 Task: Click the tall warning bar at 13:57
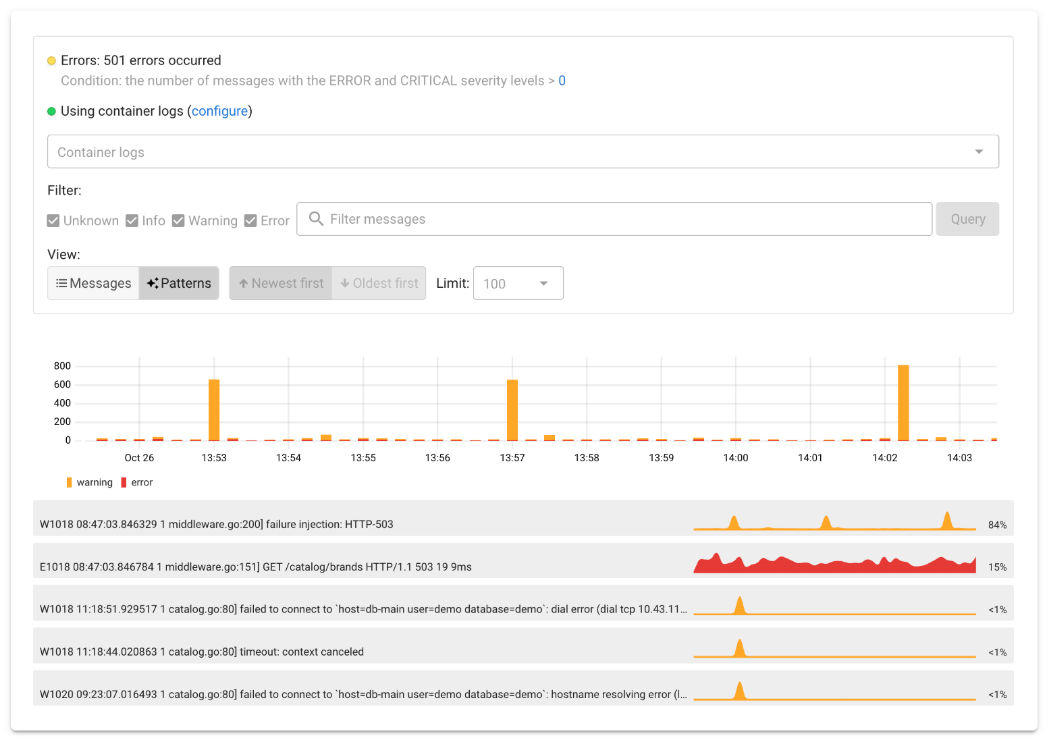pos(512,410)
